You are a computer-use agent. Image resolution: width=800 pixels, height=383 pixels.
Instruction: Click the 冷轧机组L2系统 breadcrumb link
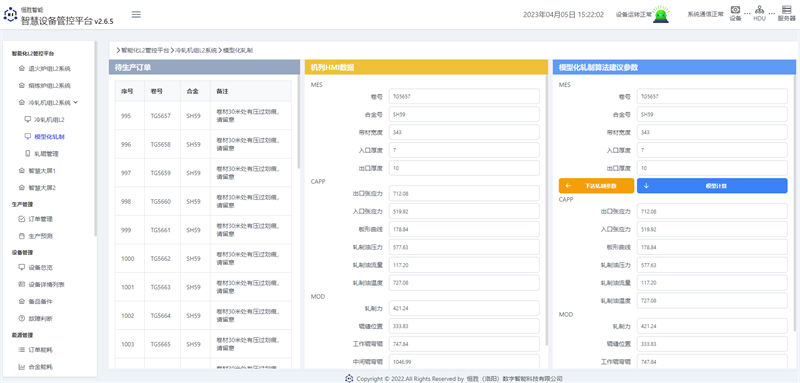coord(196,50)
